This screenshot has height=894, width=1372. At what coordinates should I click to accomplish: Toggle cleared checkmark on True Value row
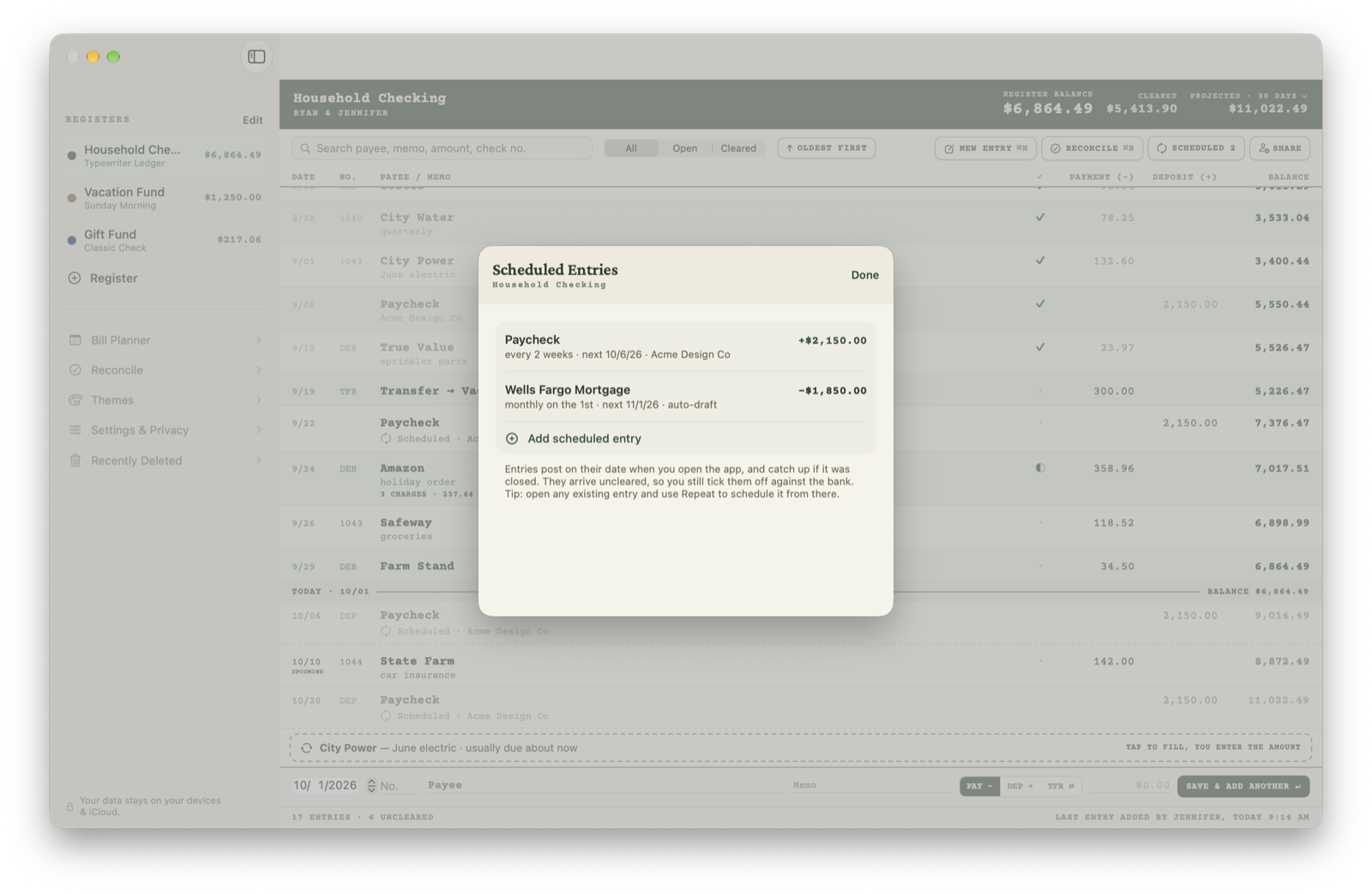point(1040,347)
